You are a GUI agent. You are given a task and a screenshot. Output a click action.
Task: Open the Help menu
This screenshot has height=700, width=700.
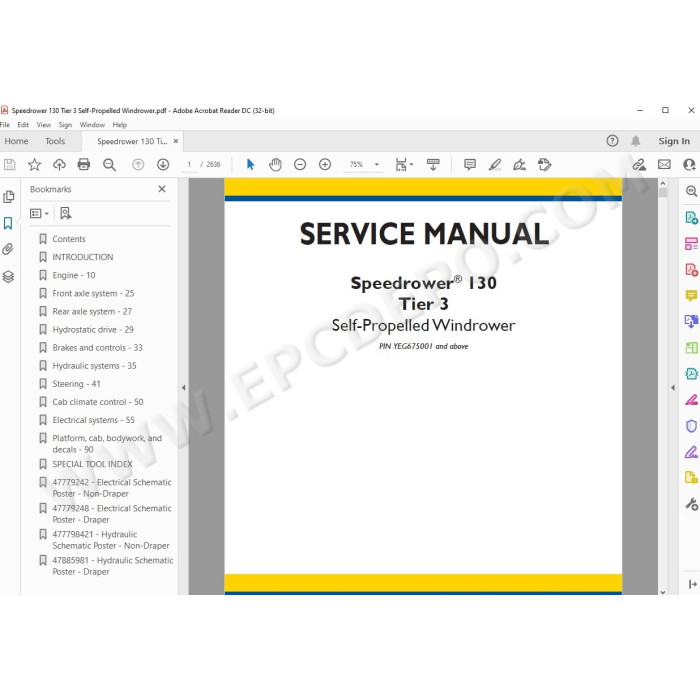pos(120,125)
